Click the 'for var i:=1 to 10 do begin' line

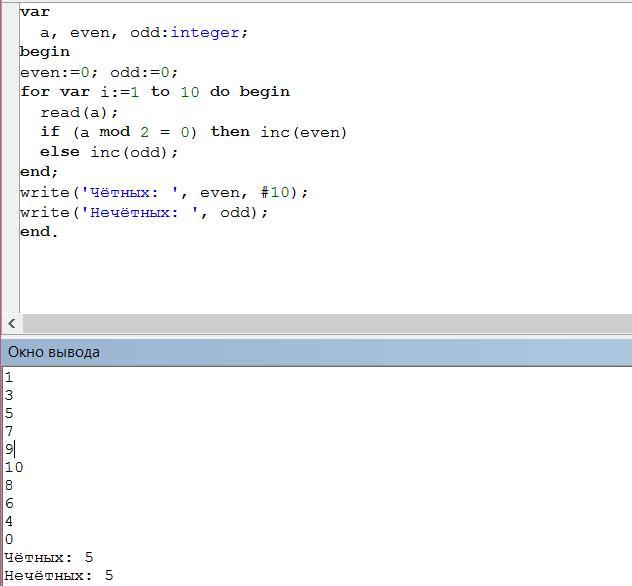pos(155,91)
